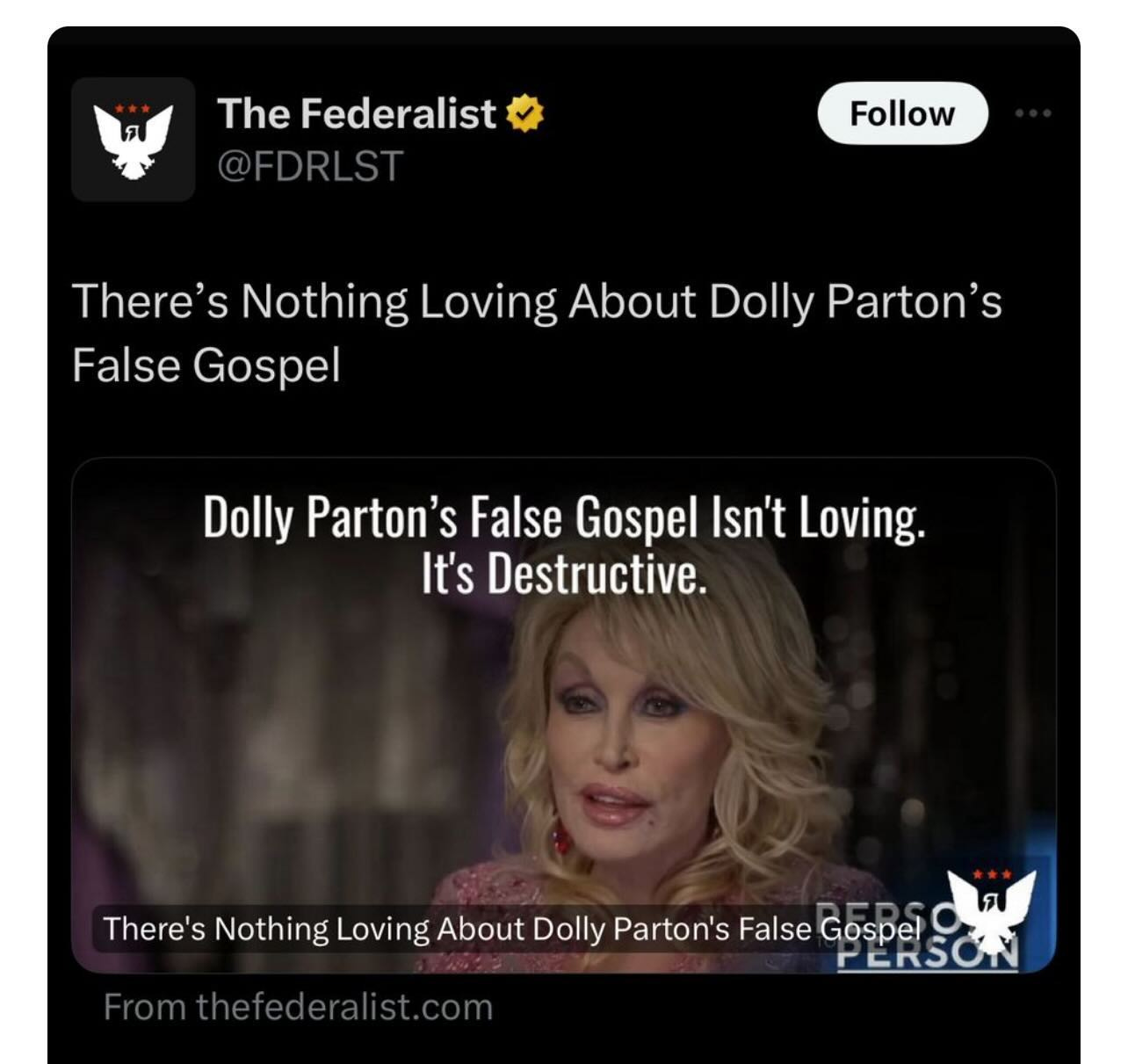Click the second post line reading 'False Gospel'
This screenshot has height=1064, width=1128.
pyautogui.click(x=206, y=365)
